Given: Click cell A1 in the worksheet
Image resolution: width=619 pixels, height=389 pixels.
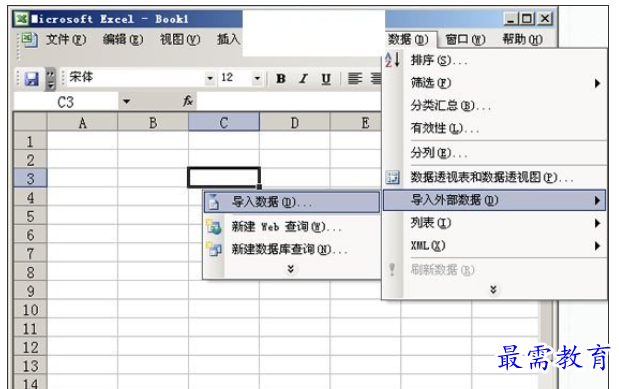Looking at the screenshot, I should 83,141.
